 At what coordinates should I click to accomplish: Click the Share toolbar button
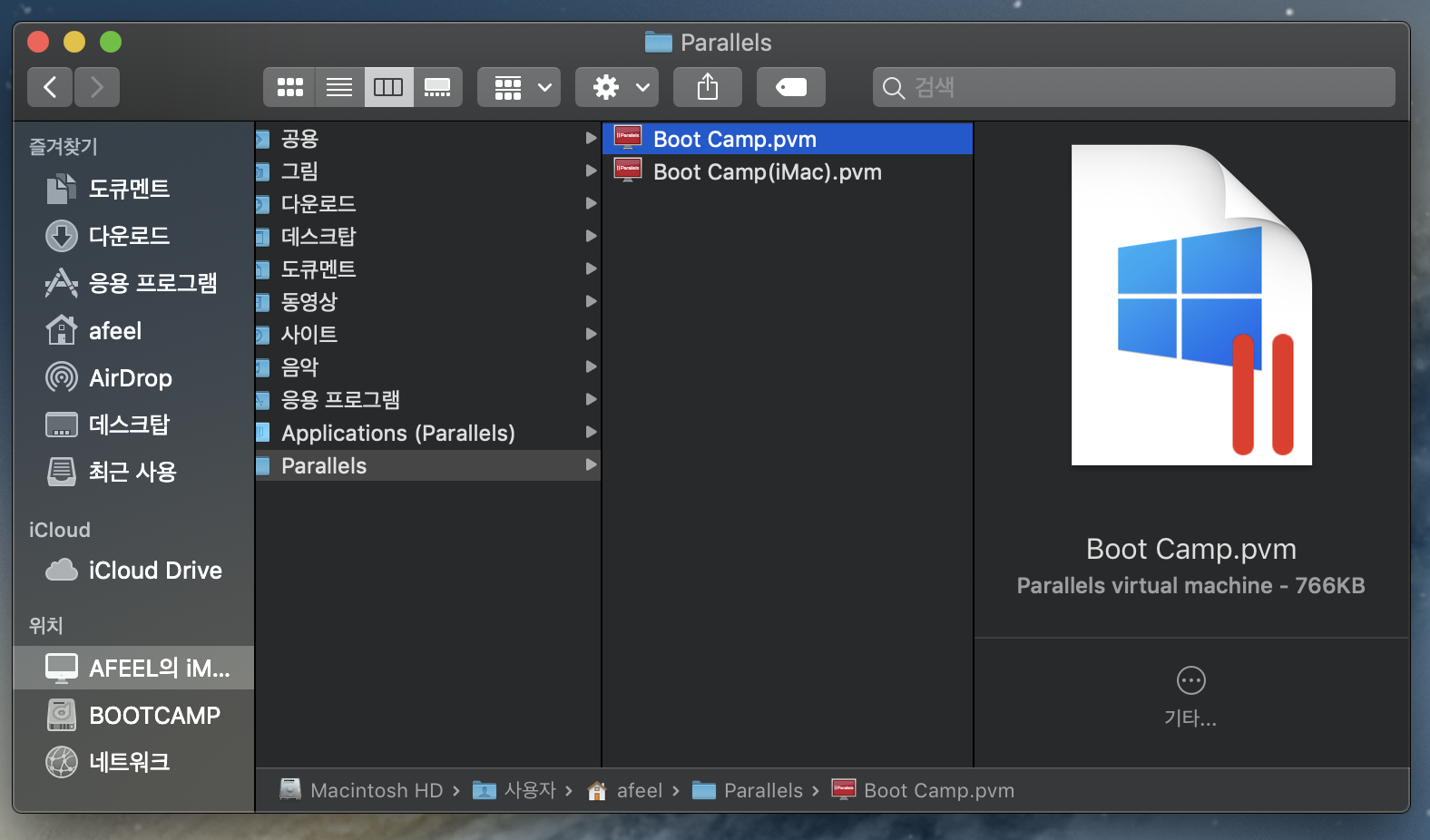[708, 87]
